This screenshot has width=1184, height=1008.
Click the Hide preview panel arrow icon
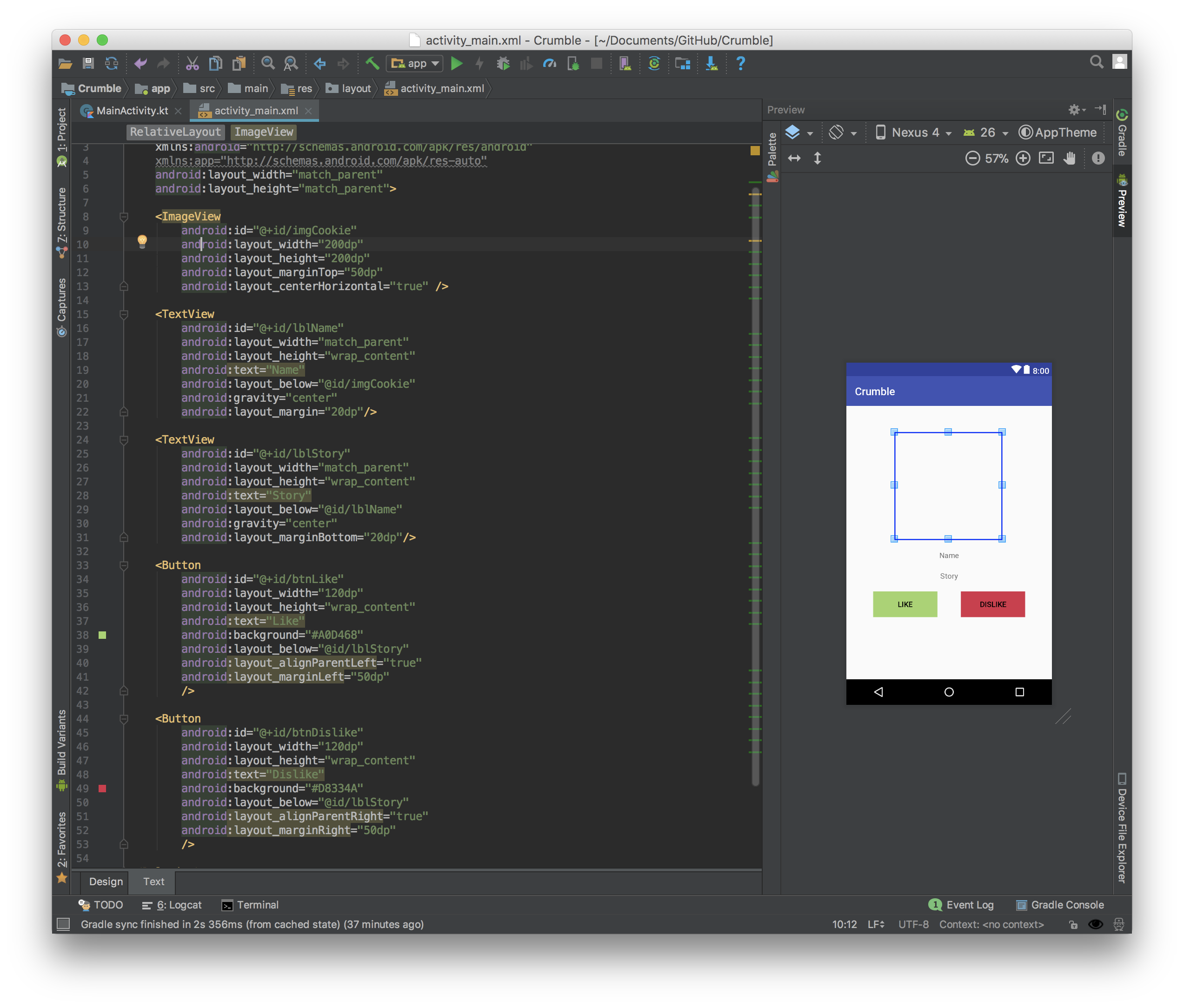tap(1100, 109)
